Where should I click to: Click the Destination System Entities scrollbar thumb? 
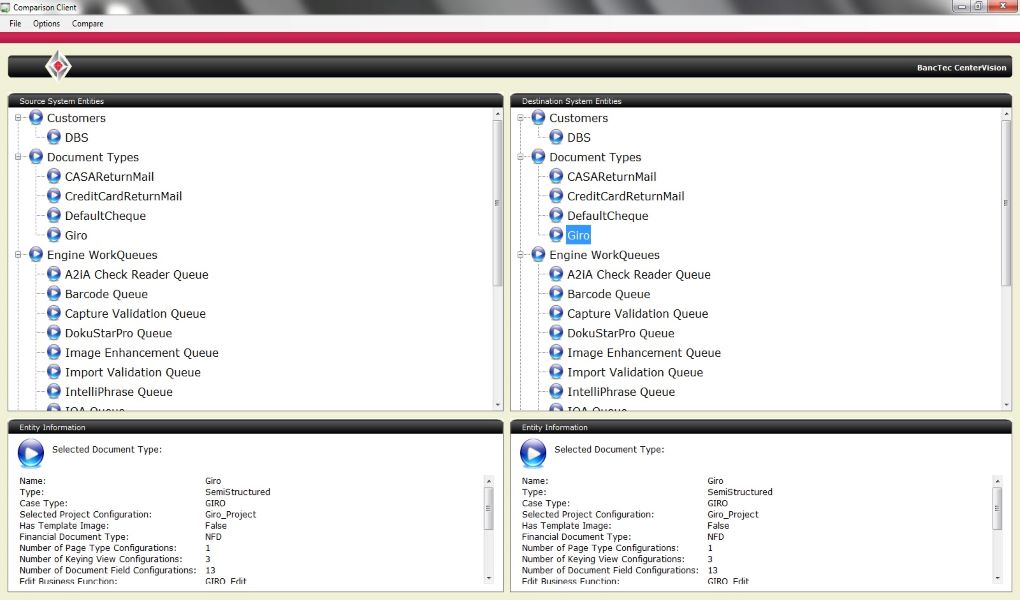click(x=1006, y=203)
